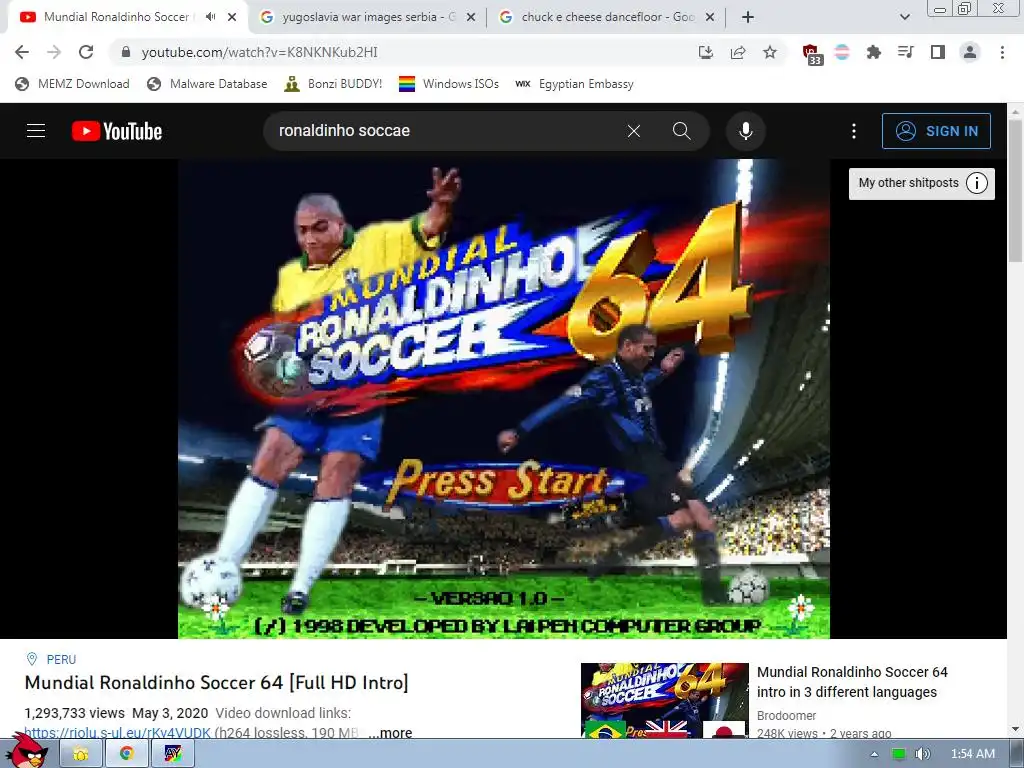
Task: Click the page vertical scrollbar thumb
Action: pos(1016,191)
